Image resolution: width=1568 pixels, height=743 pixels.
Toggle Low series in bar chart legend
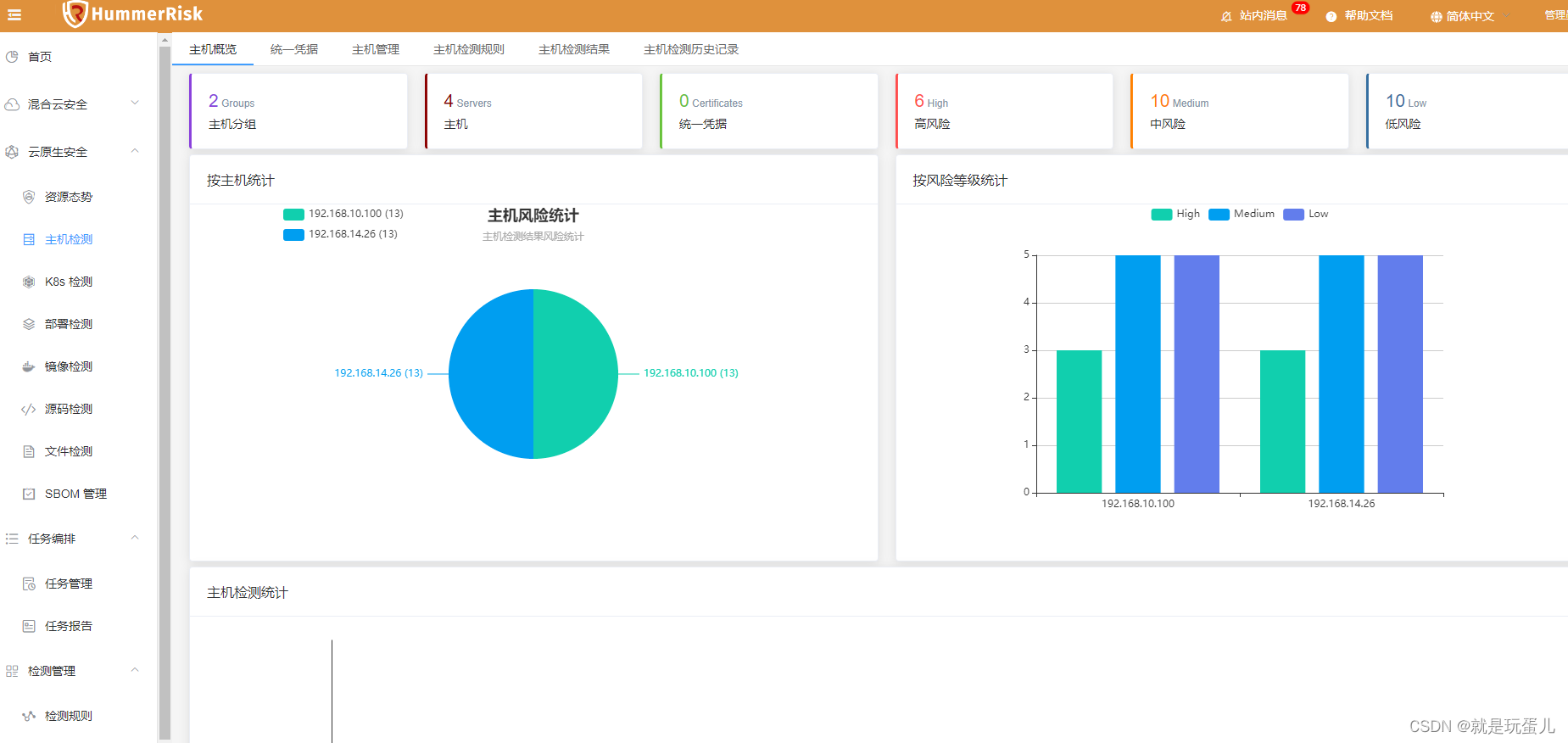coord(1306,214)
